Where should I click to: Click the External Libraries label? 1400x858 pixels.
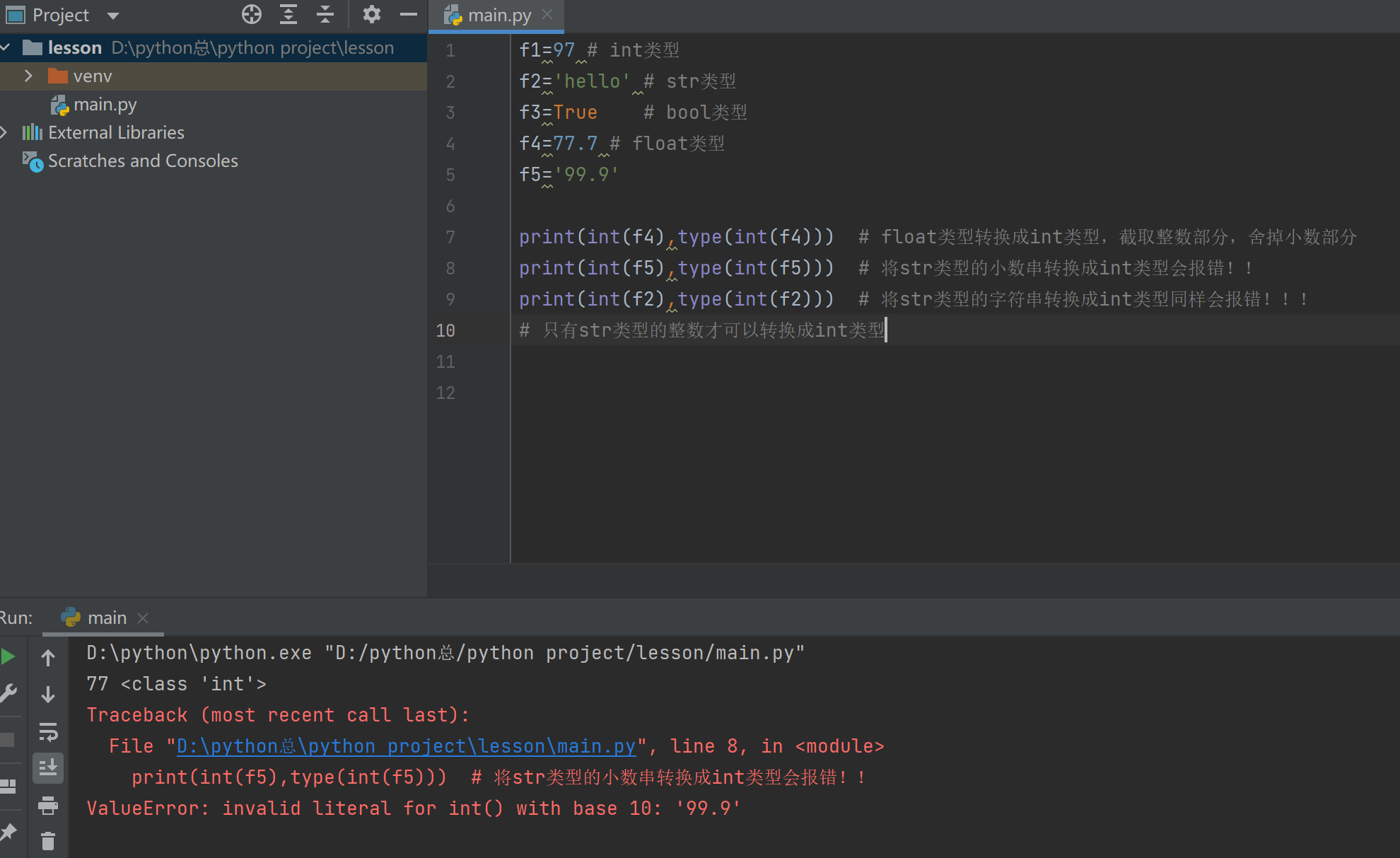116,132
